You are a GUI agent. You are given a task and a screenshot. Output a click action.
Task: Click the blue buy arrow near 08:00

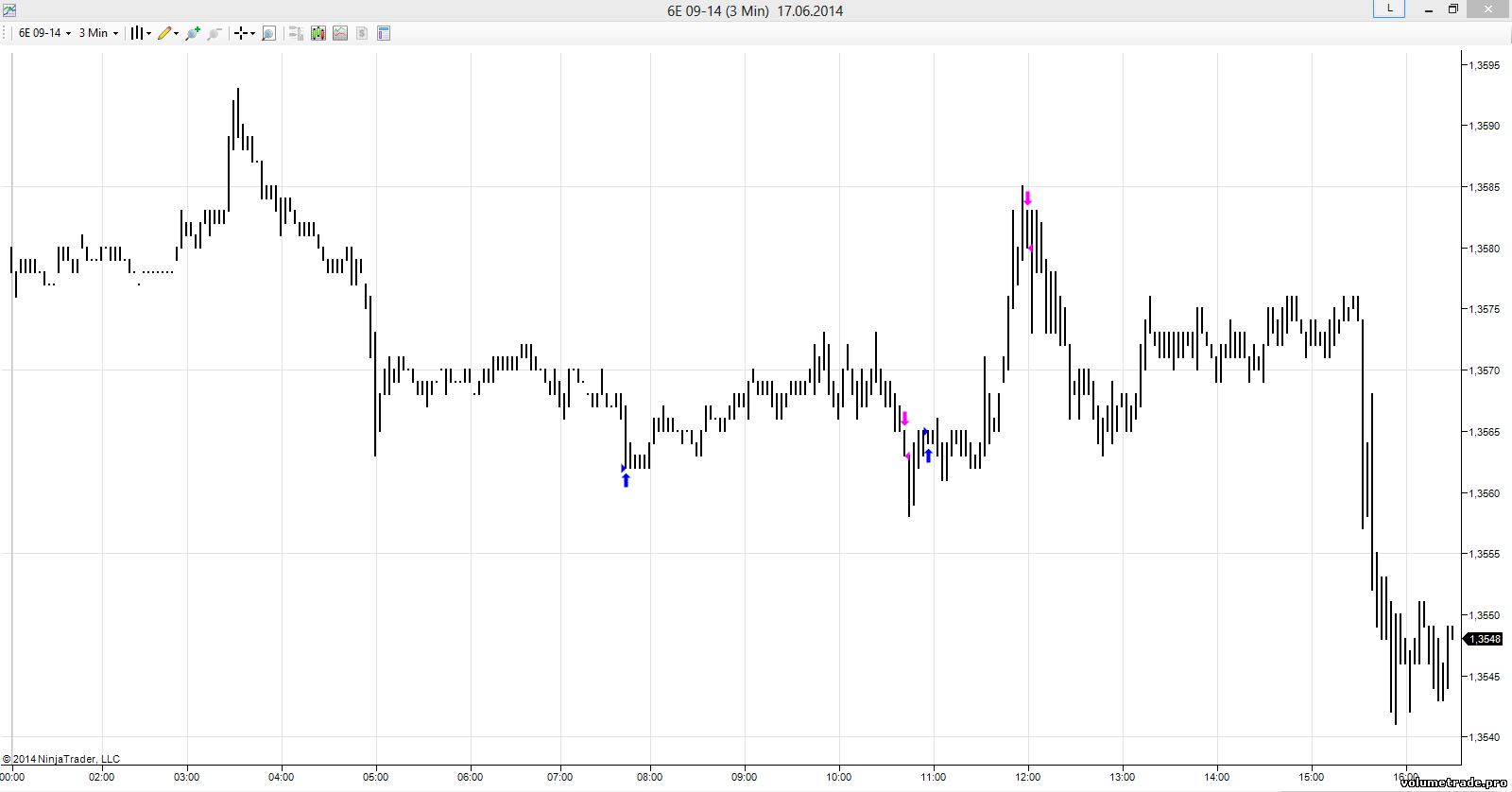pyautogui.click(x=626, y=480)
